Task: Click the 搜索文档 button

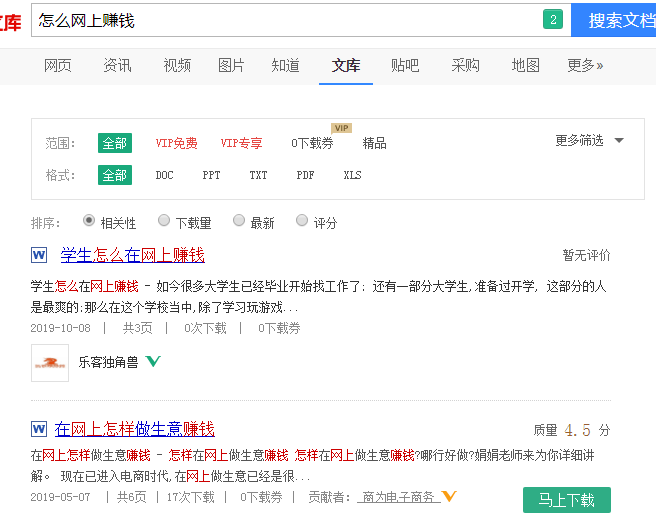Action: coord(613,20)
